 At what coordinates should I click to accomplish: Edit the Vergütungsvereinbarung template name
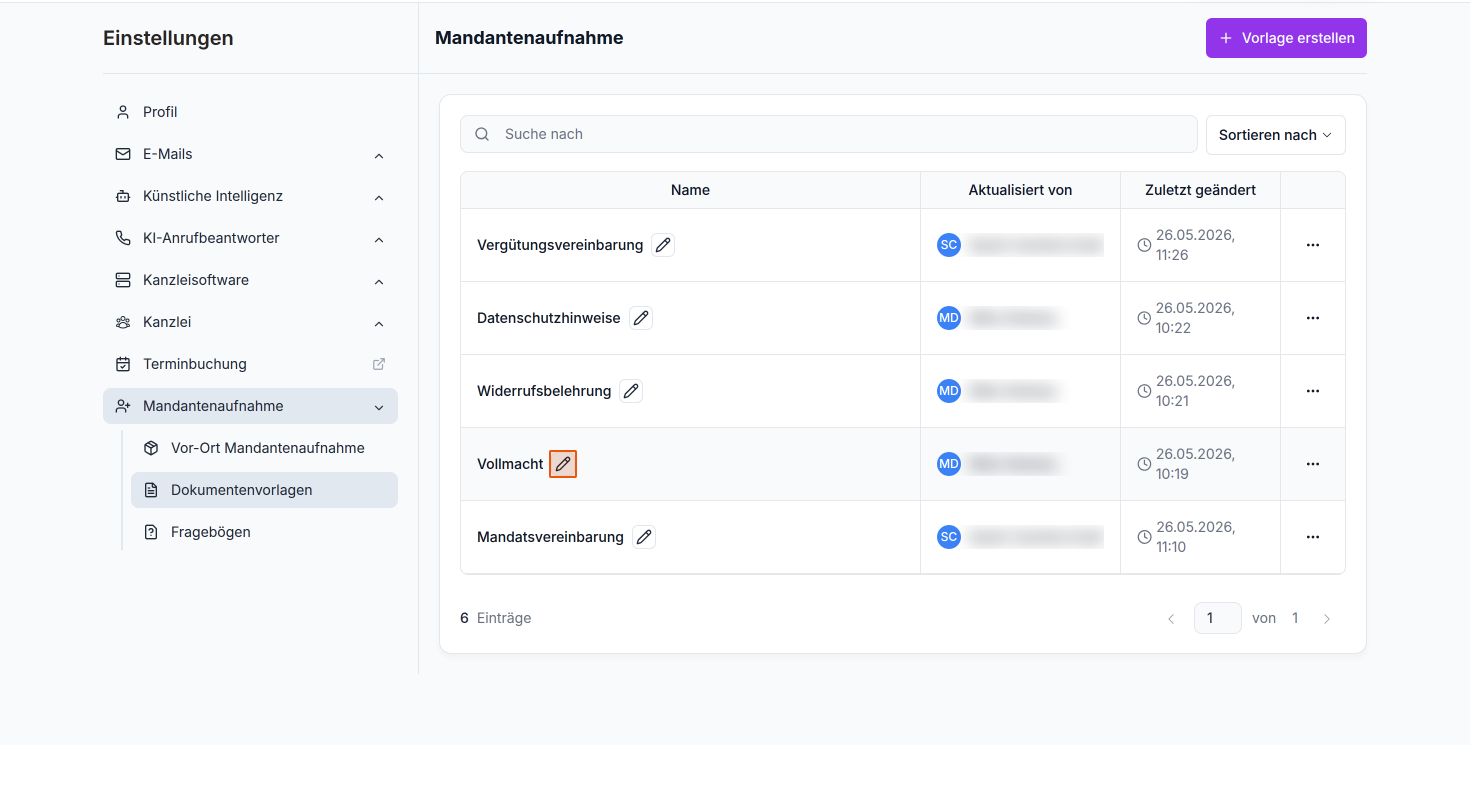tap(663, 245)
